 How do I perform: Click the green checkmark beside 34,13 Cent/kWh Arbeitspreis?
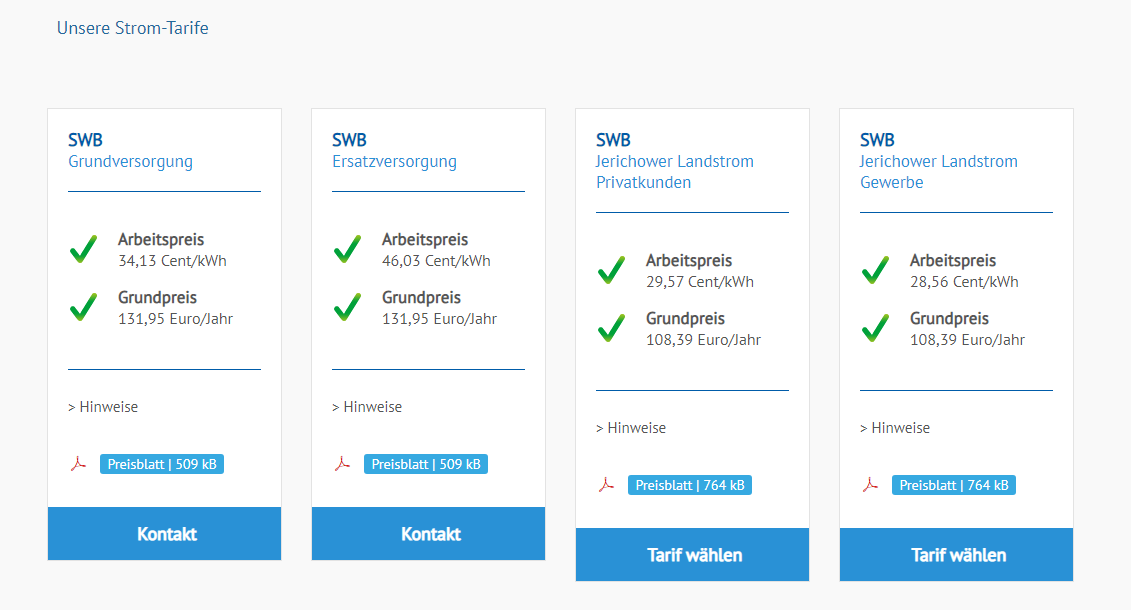(84, 249)
